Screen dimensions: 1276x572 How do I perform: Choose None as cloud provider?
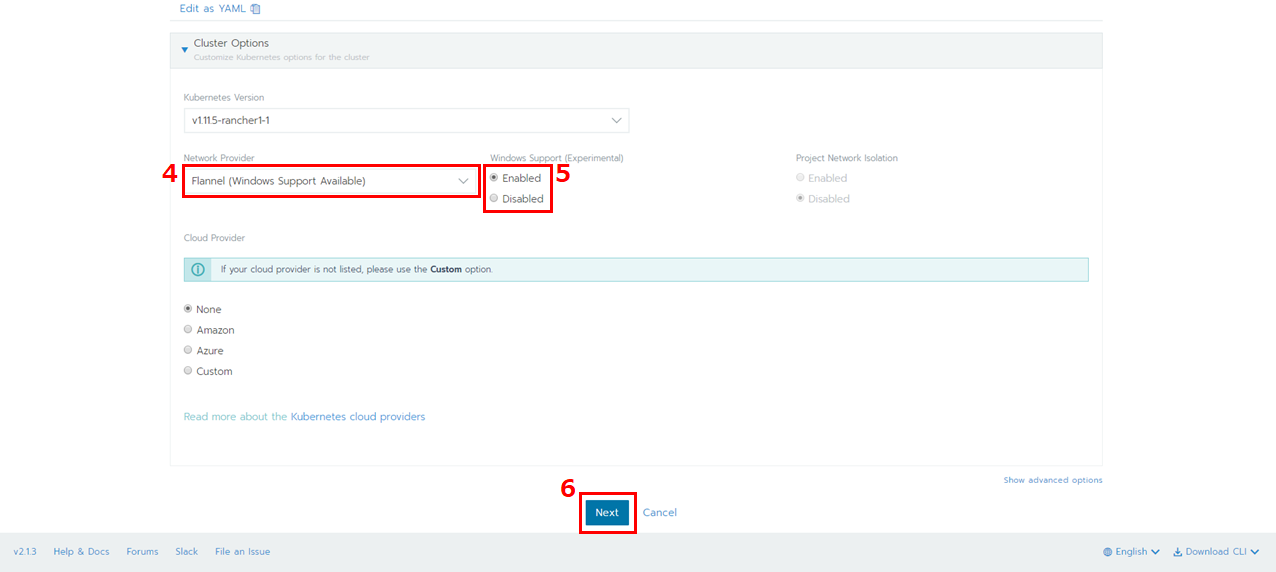pos(188,309)
